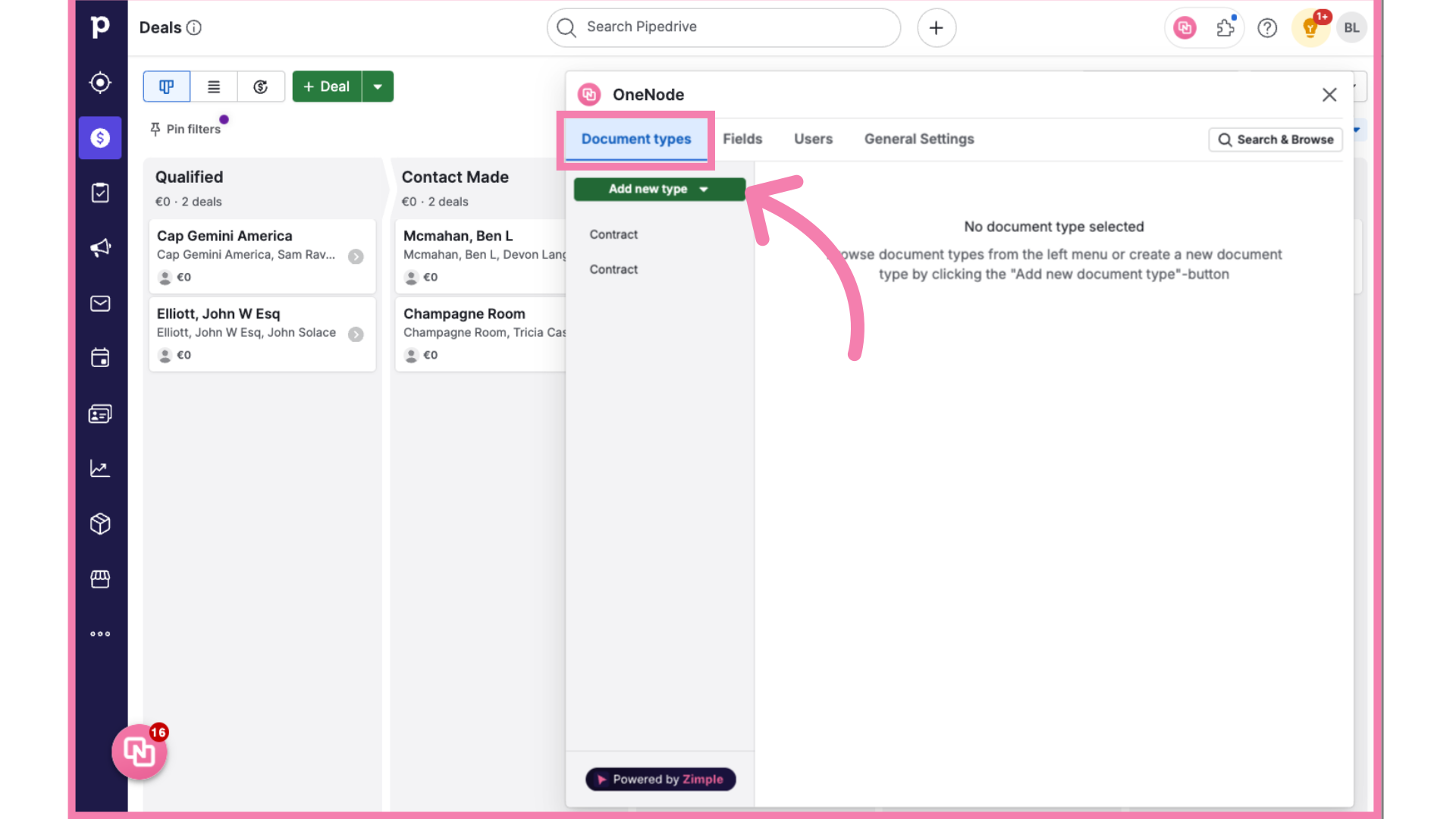
Task: Click the Add new type button
Action: pos(658,189)
